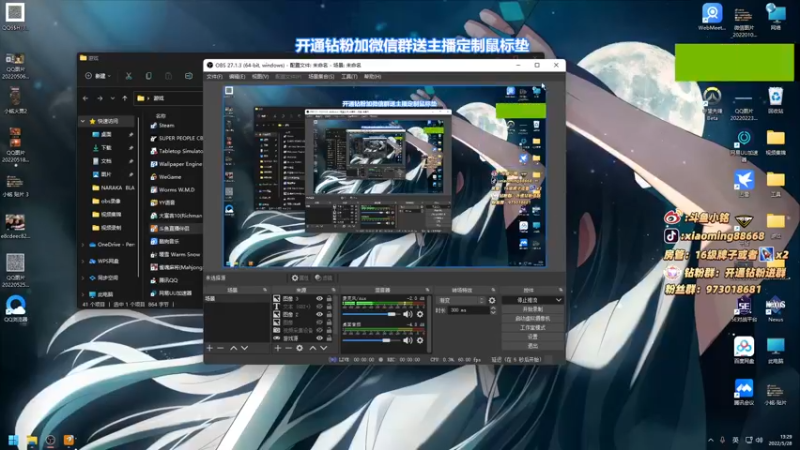800x450 pixels.
Task: Go up one folder in File Explorer
Action: (x=124, y=98)
